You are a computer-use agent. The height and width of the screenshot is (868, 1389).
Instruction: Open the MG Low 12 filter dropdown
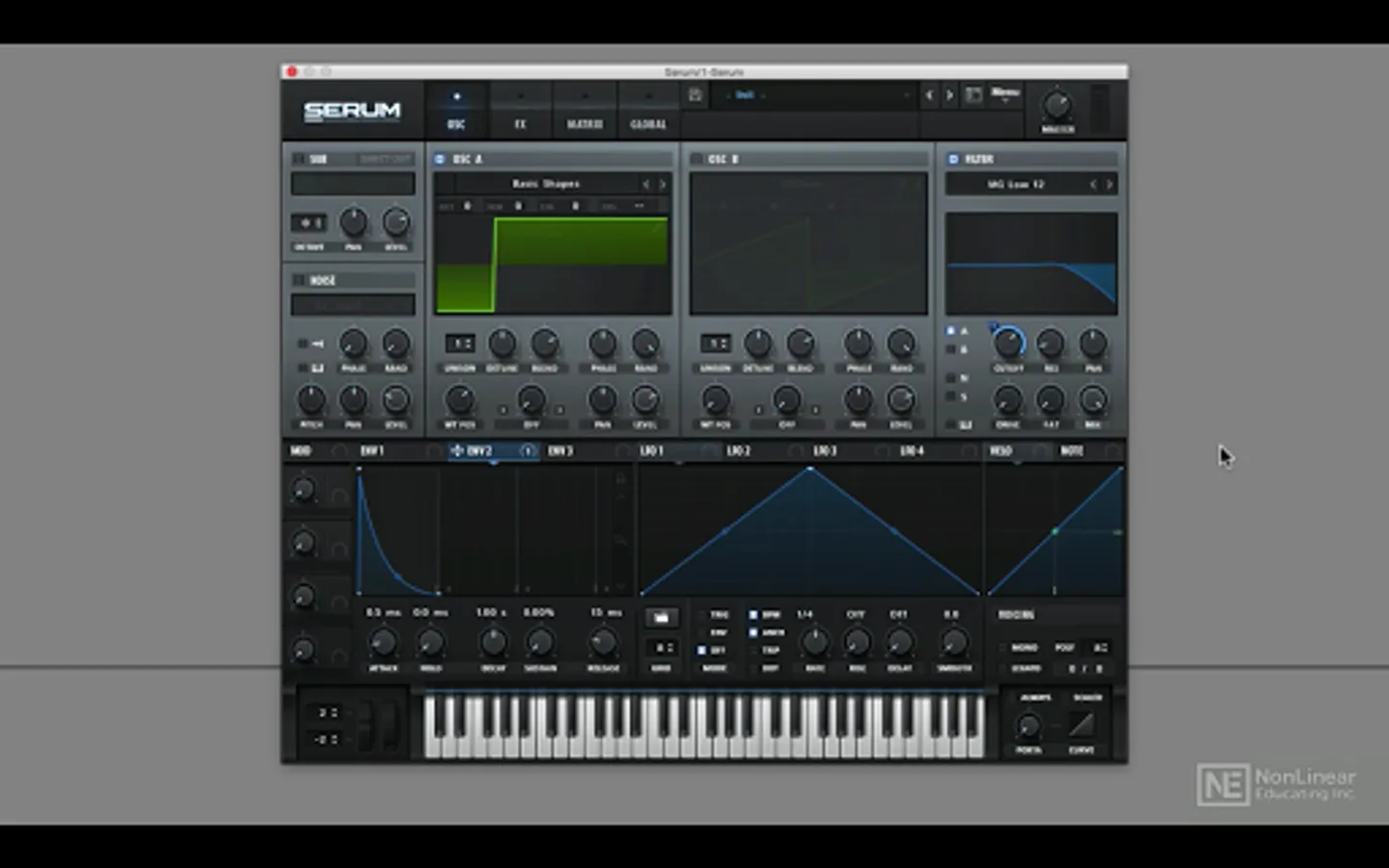click(x=1016, y=184)
